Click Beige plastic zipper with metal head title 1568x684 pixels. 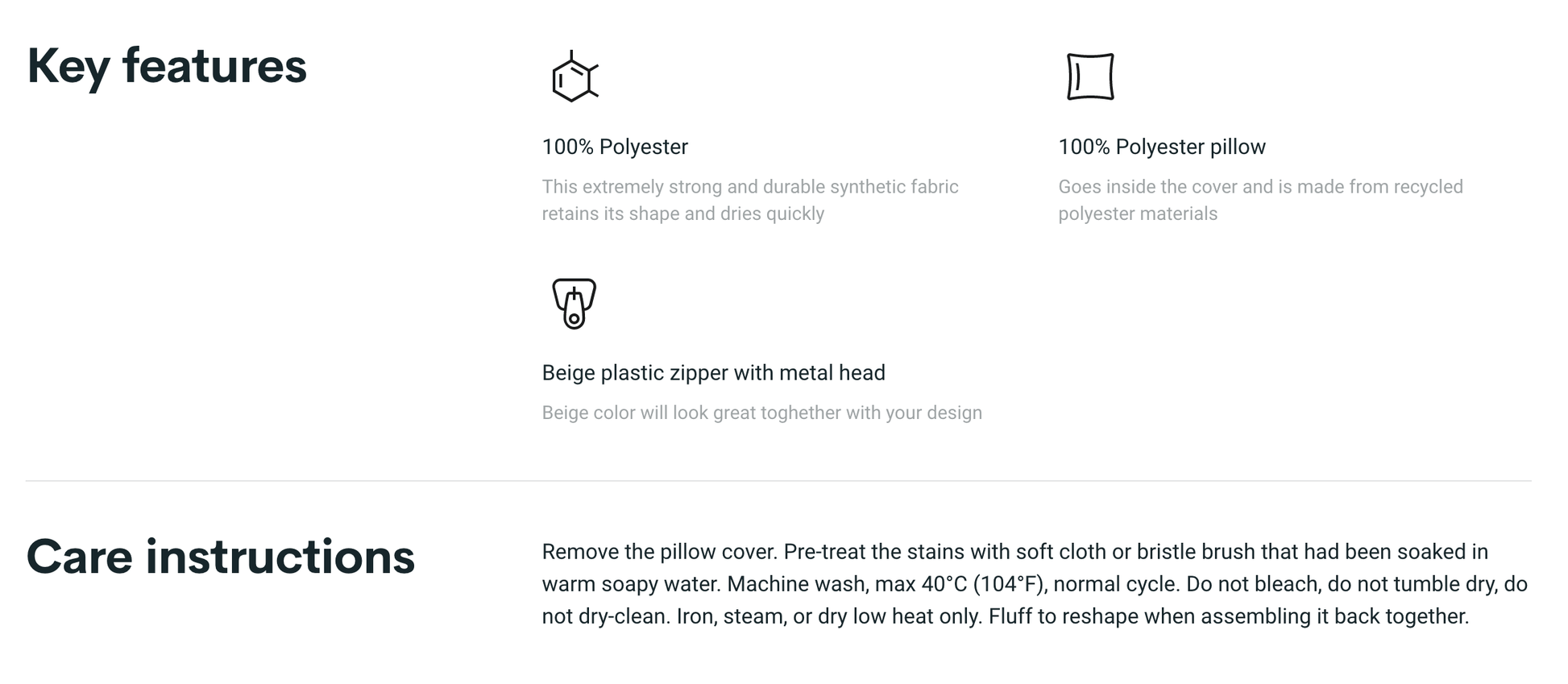coord(713,372)
